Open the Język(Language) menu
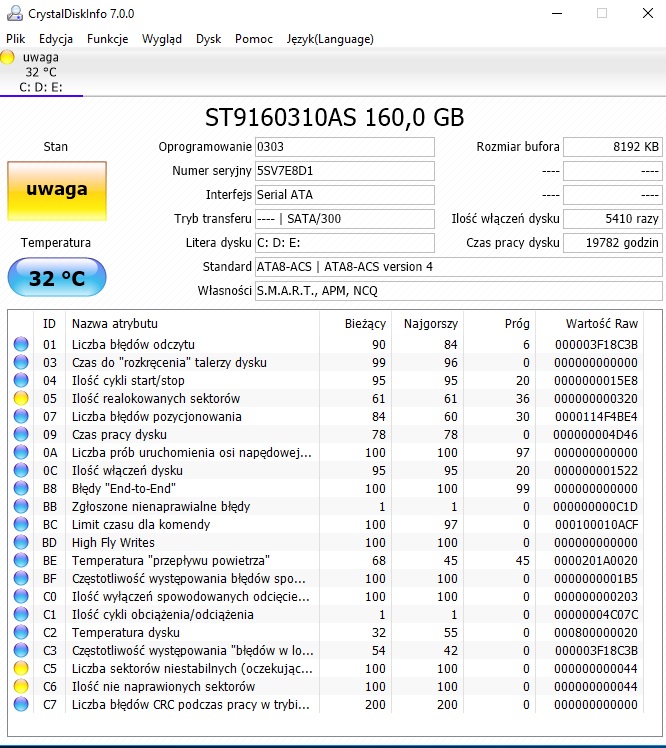Viewport: 666px width, 748px height. (x=330, y=39)
